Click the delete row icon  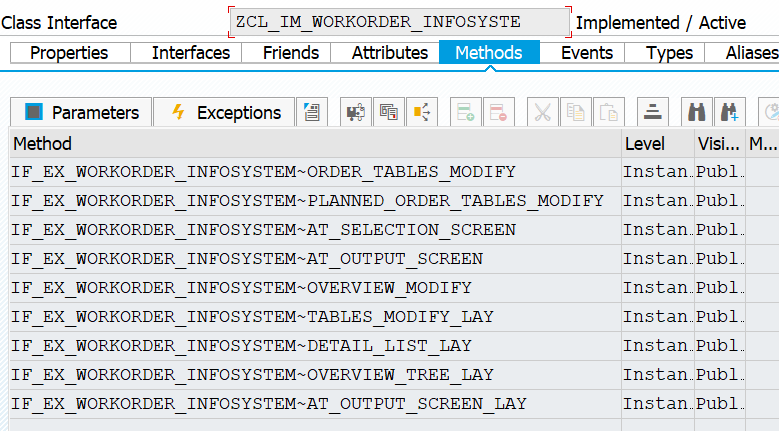[x=498, y=112]
